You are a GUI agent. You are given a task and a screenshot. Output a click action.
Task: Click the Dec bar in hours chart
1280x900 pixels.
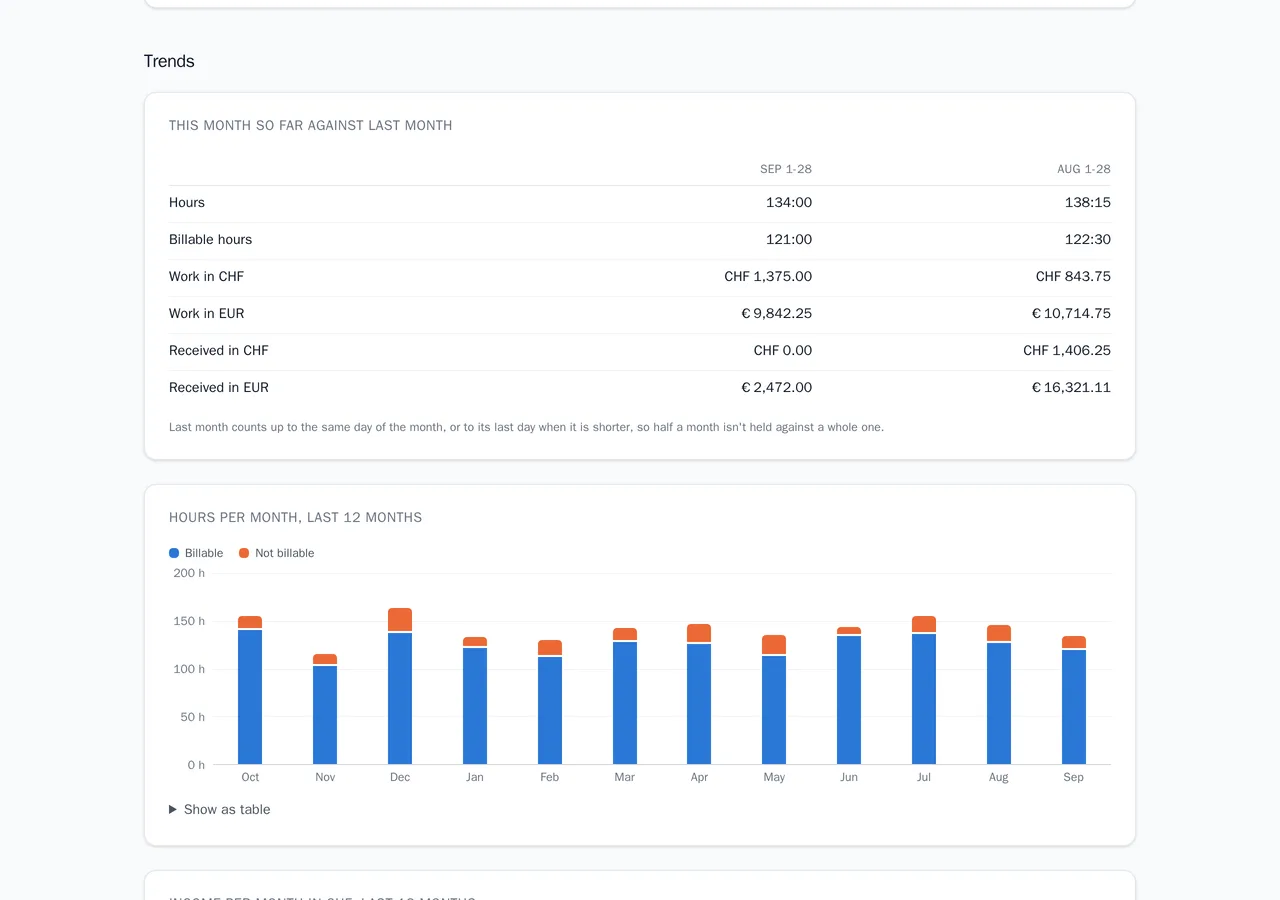(400, 686)
